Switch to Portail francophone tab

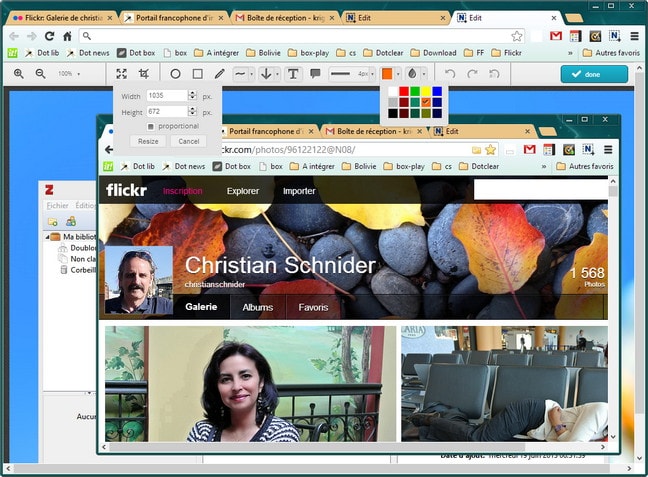pyautogui.click(x=174, y=18)
